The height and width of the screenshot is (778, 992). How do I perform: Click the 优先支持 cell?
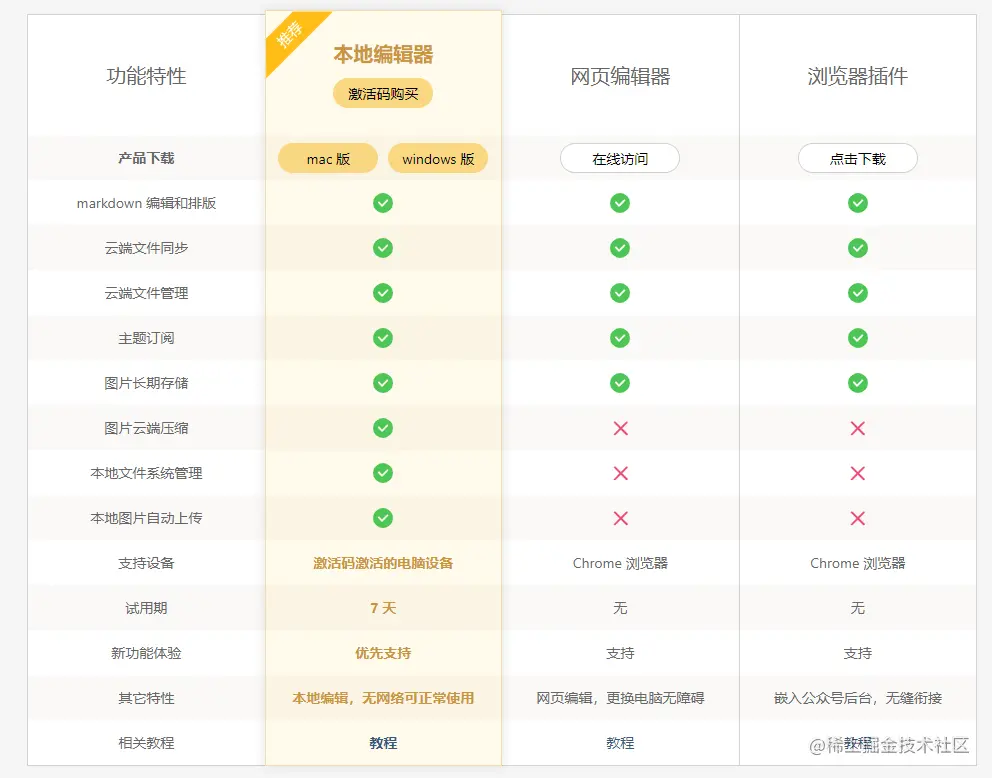pyautogui.click(x=383, y=653)
